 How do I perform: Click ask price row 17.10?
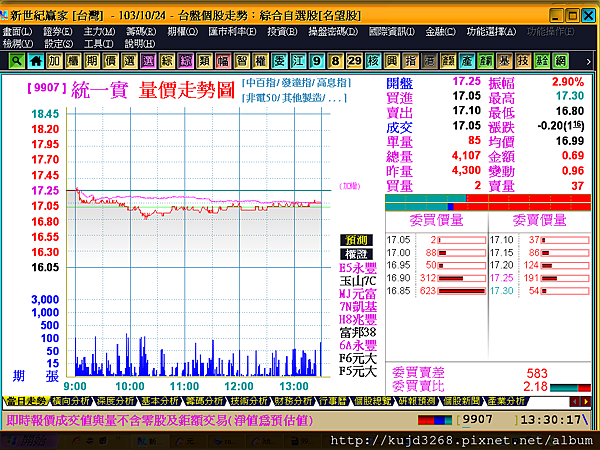pos(540,240)
